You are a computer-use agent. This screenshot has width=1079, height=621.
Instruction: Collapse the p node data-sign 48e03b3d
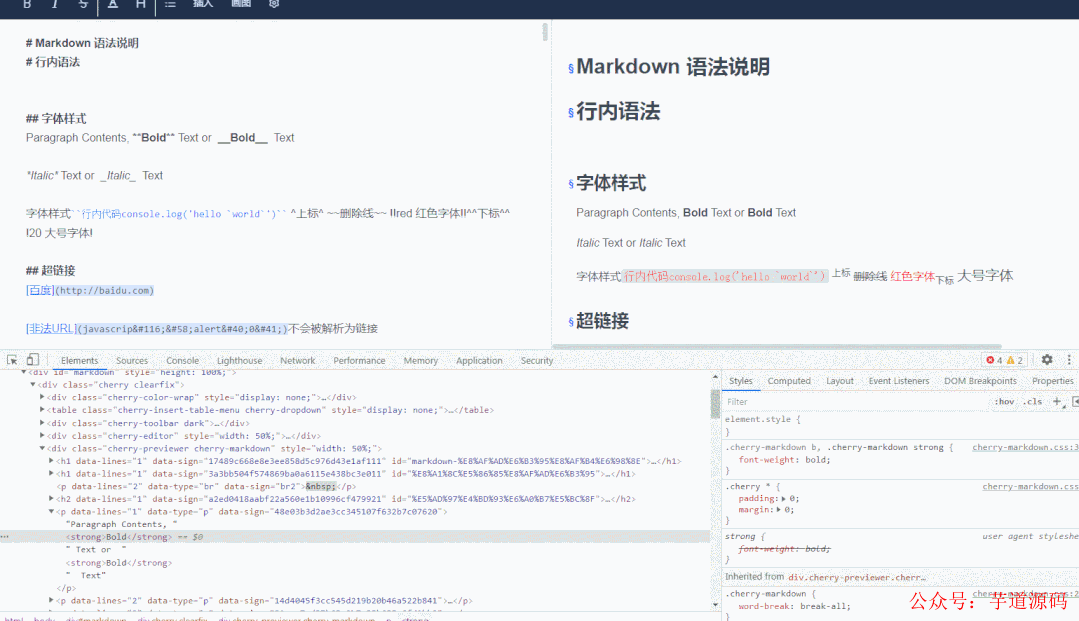tap(51, 512)
